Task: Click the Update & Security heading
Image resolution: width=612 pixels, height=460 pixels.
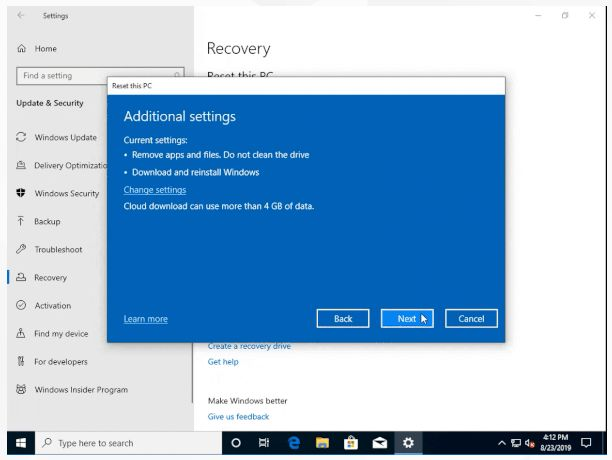Action: point(50,103)
